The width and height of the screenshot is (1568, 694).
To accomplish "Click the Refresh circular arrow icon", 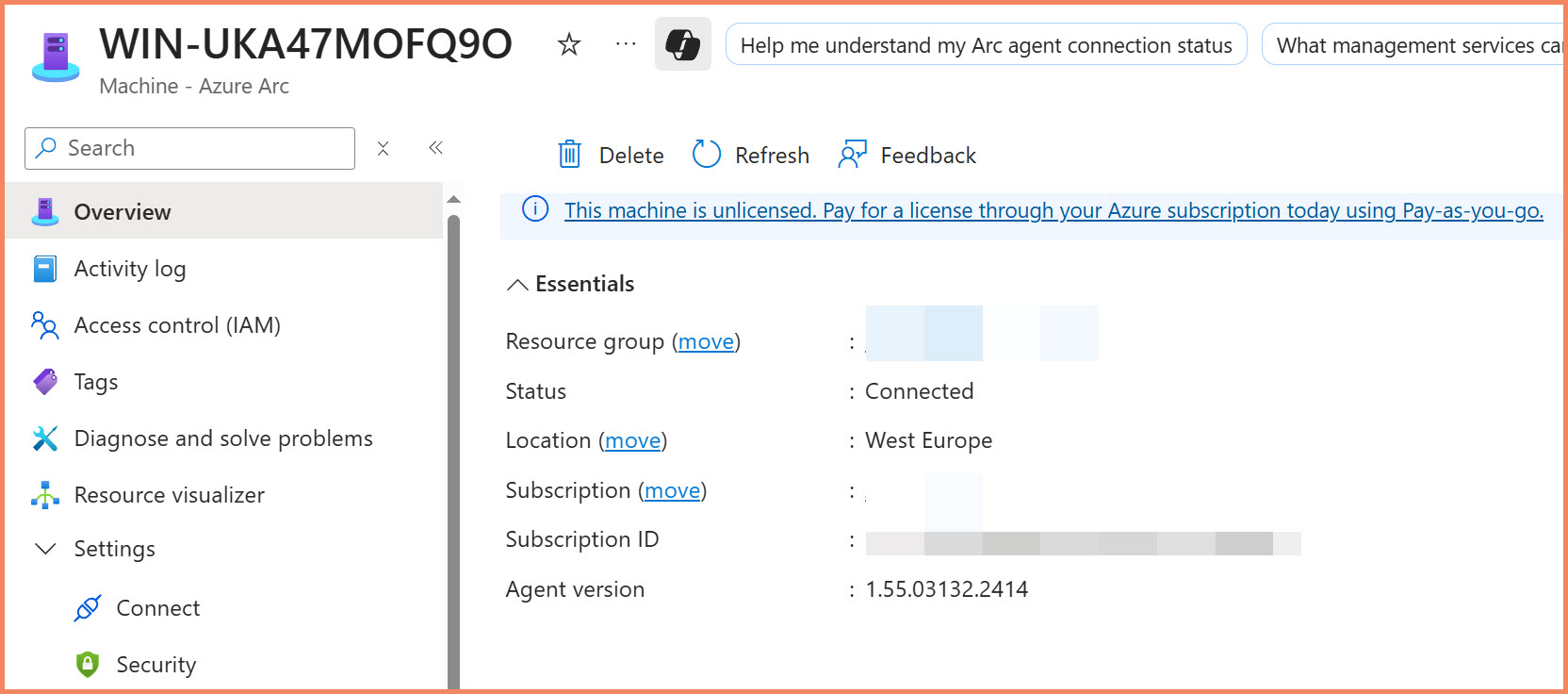I will (707, 154).
